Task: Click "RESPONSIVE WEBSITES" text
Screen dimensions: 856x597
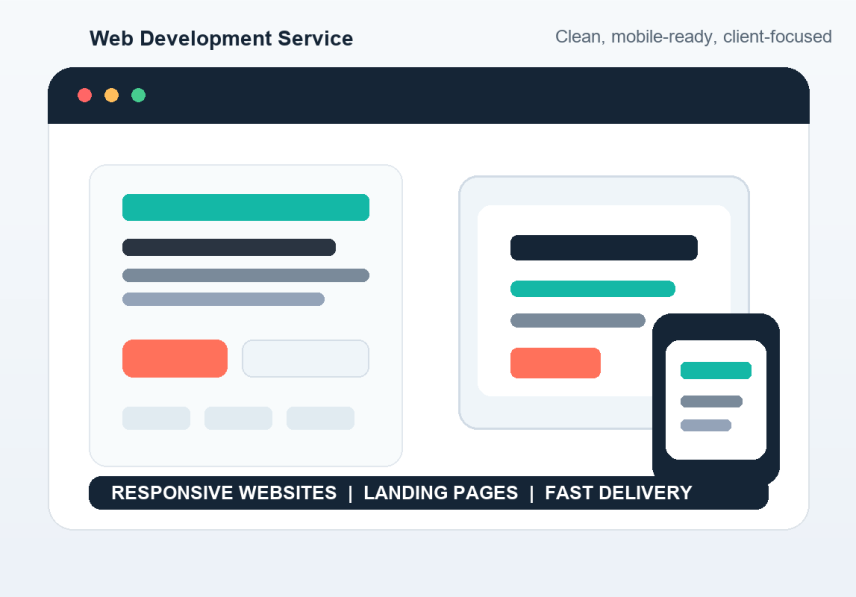Action: [x=224, y=493]
